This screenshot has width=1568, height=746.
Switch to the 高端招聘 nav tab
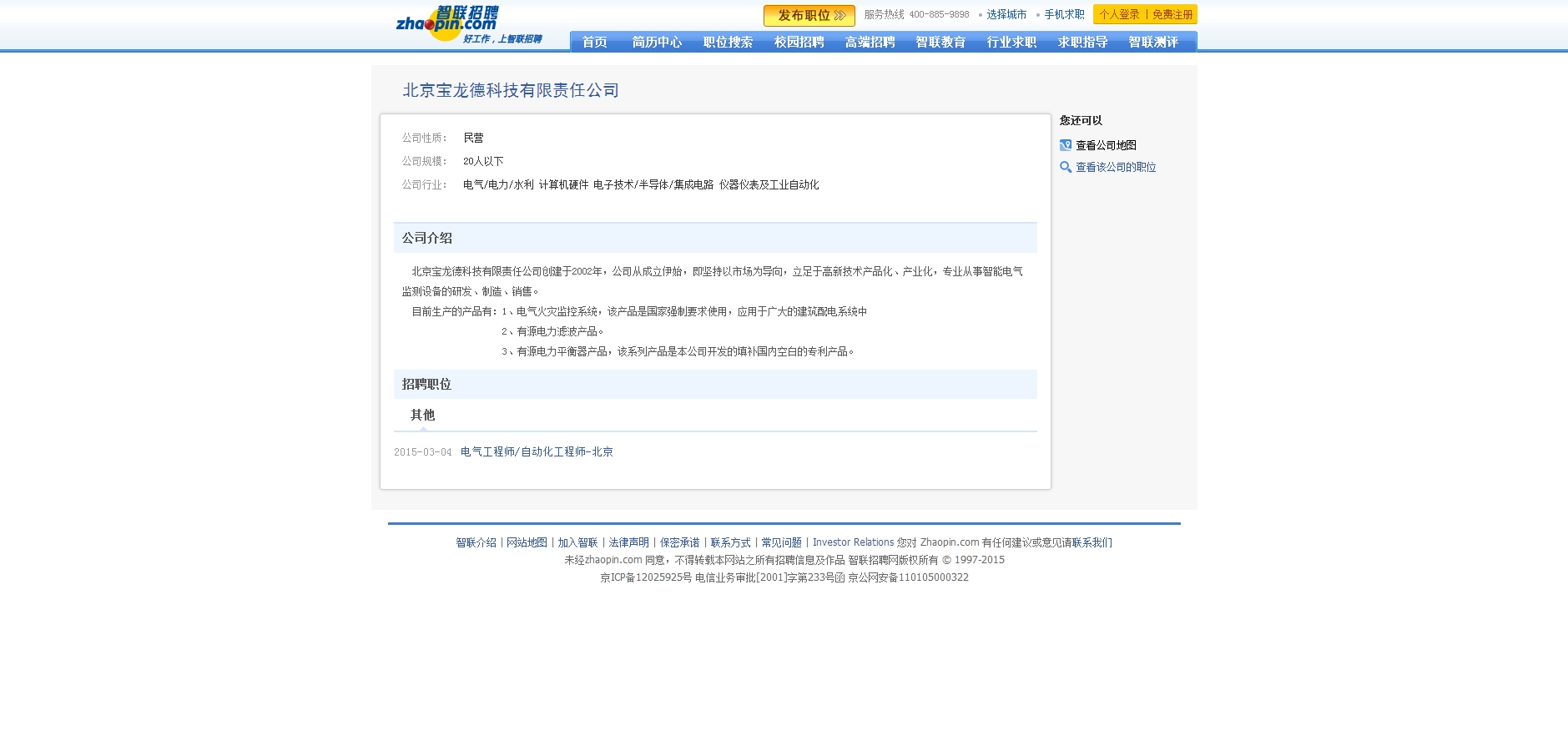(x=870, y=42)
